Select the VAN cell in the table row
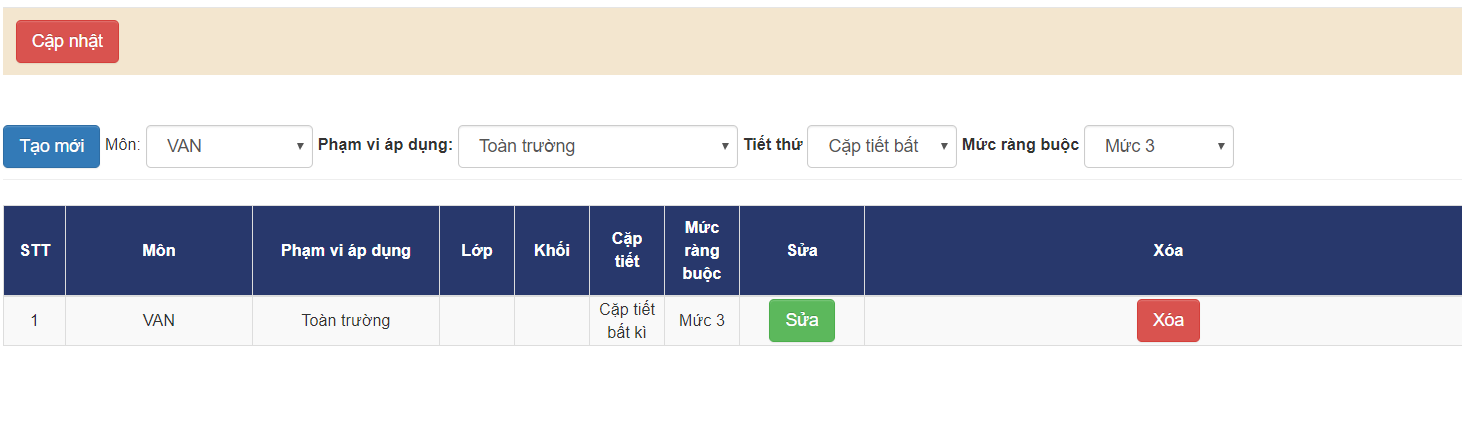Viewport: 1462px width, 430px height. point(159,321)
